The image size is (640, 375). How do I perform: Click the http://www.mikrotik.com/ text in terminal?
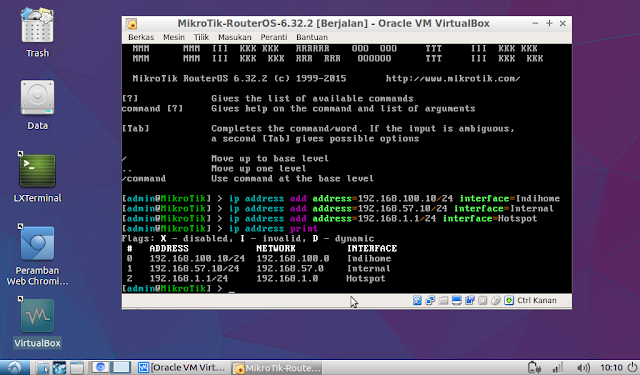click(x=453, y=78)
